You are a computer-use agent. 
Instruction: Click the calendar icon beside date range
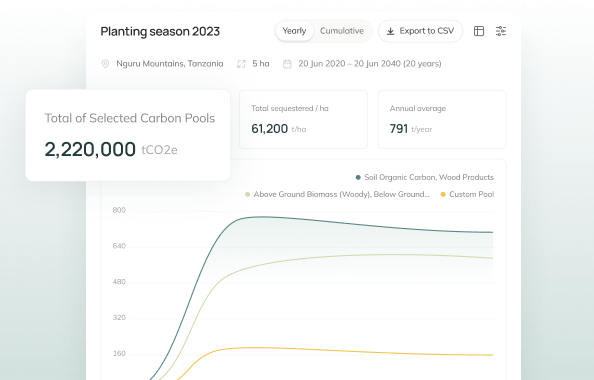[287, 64]
